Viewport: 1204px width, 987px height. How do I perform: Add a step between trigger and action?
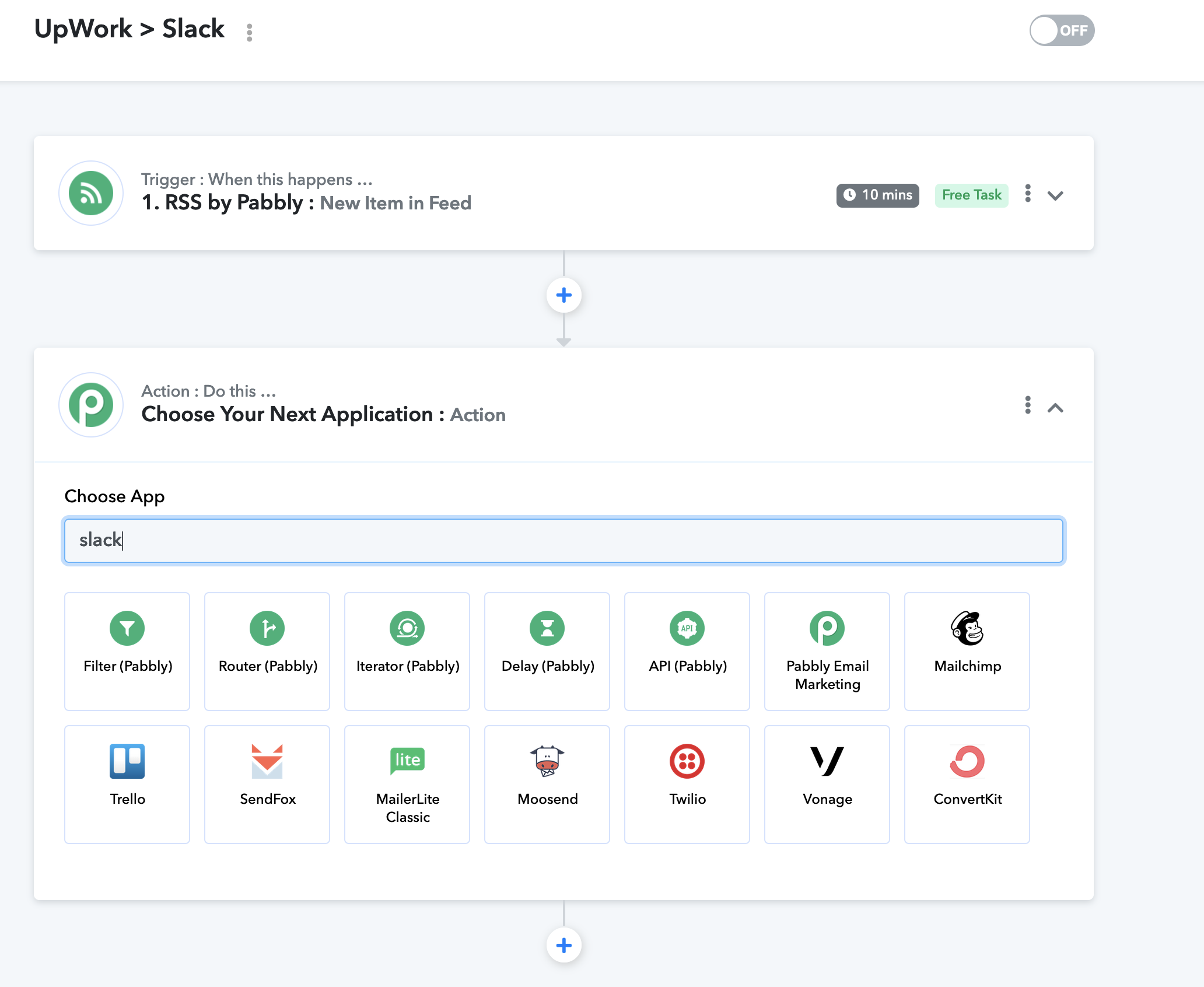point(564,295)
